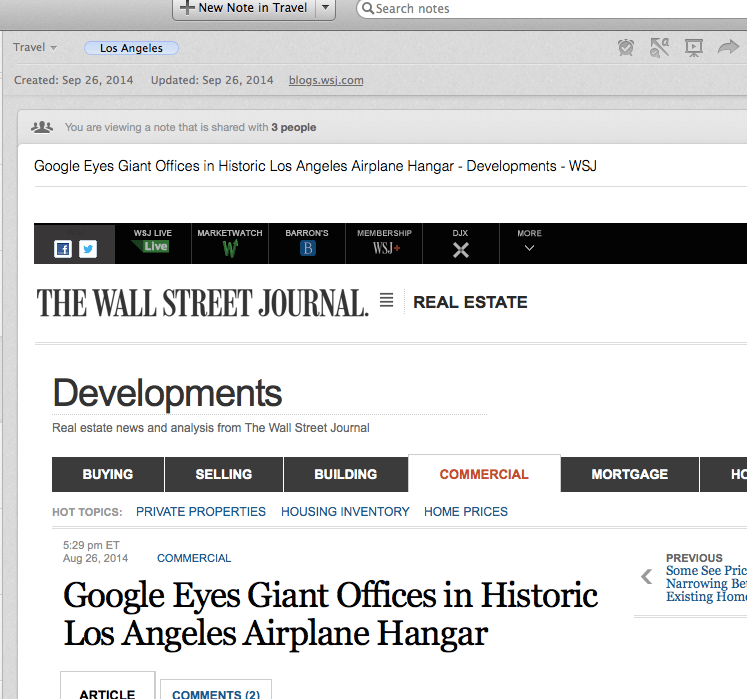
Task: Start presentation mode for this note
Action: 693,47
